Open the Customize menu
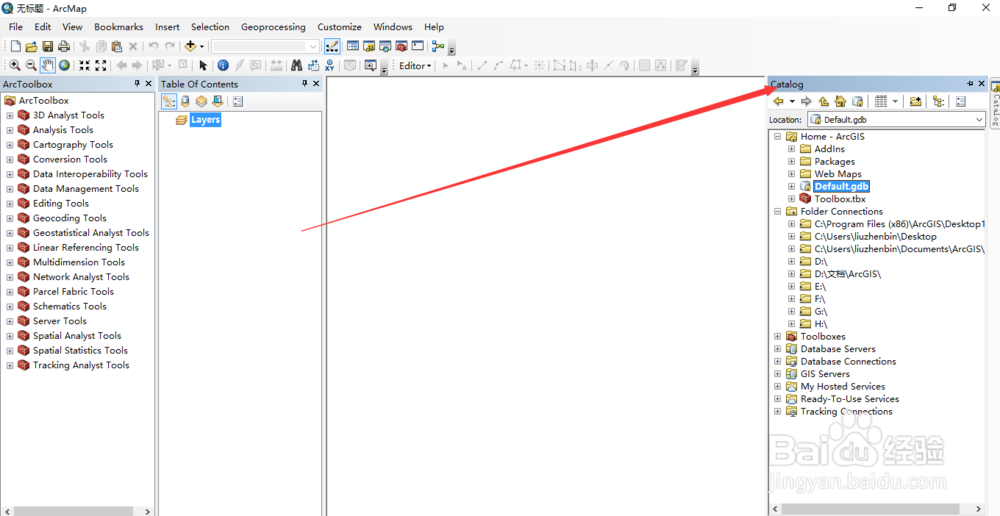 (x=339, y=27)
